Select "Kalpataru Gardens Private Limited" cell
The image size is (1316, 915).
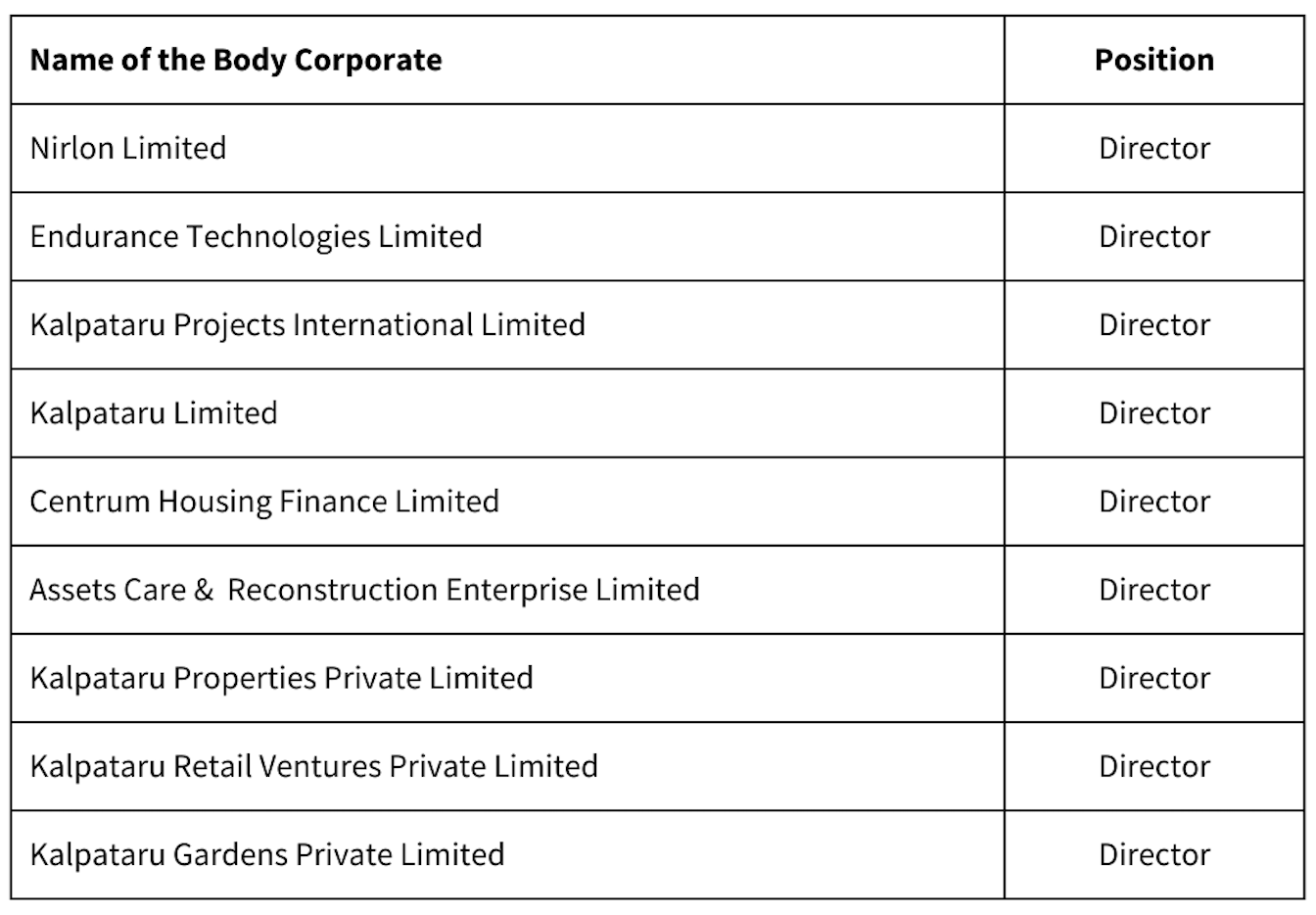pos(267,854)
